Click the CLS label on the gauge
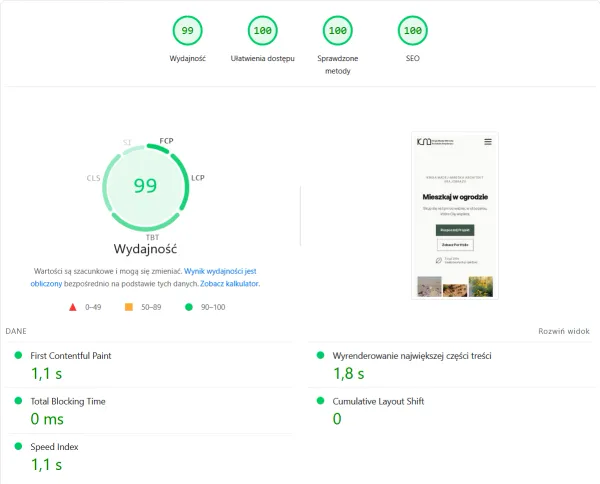Viewport: 600px width, 484px height. pos(93,178)
